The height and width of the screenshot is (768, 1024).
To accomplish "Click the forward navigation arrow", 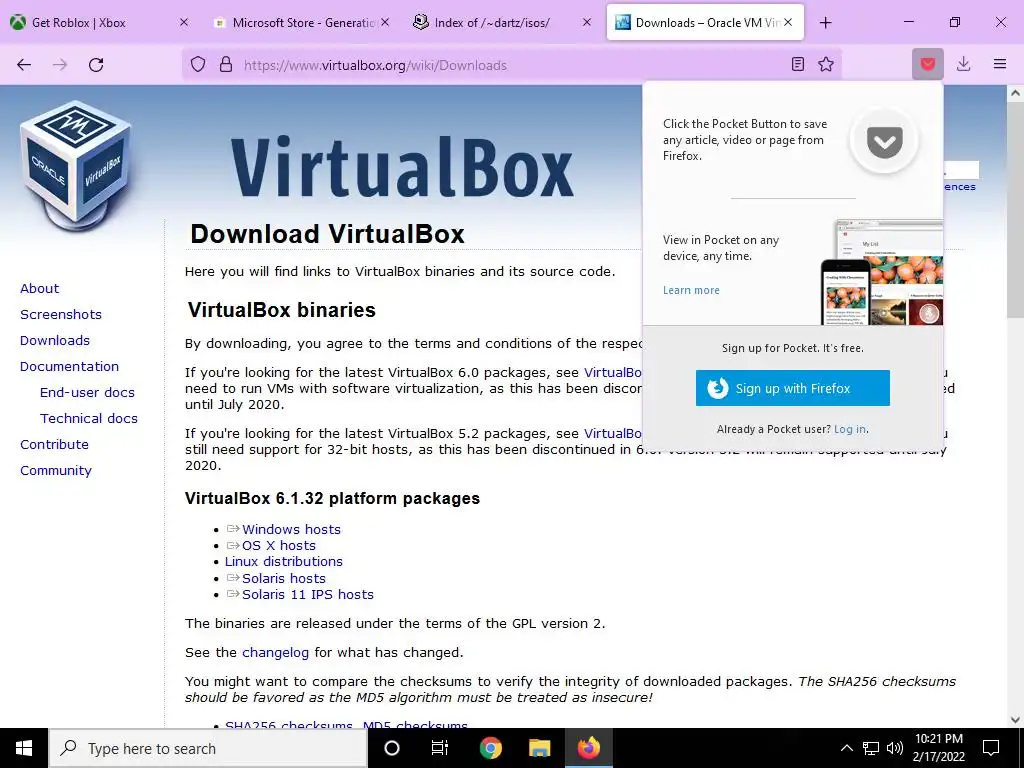I will [60, 65].
